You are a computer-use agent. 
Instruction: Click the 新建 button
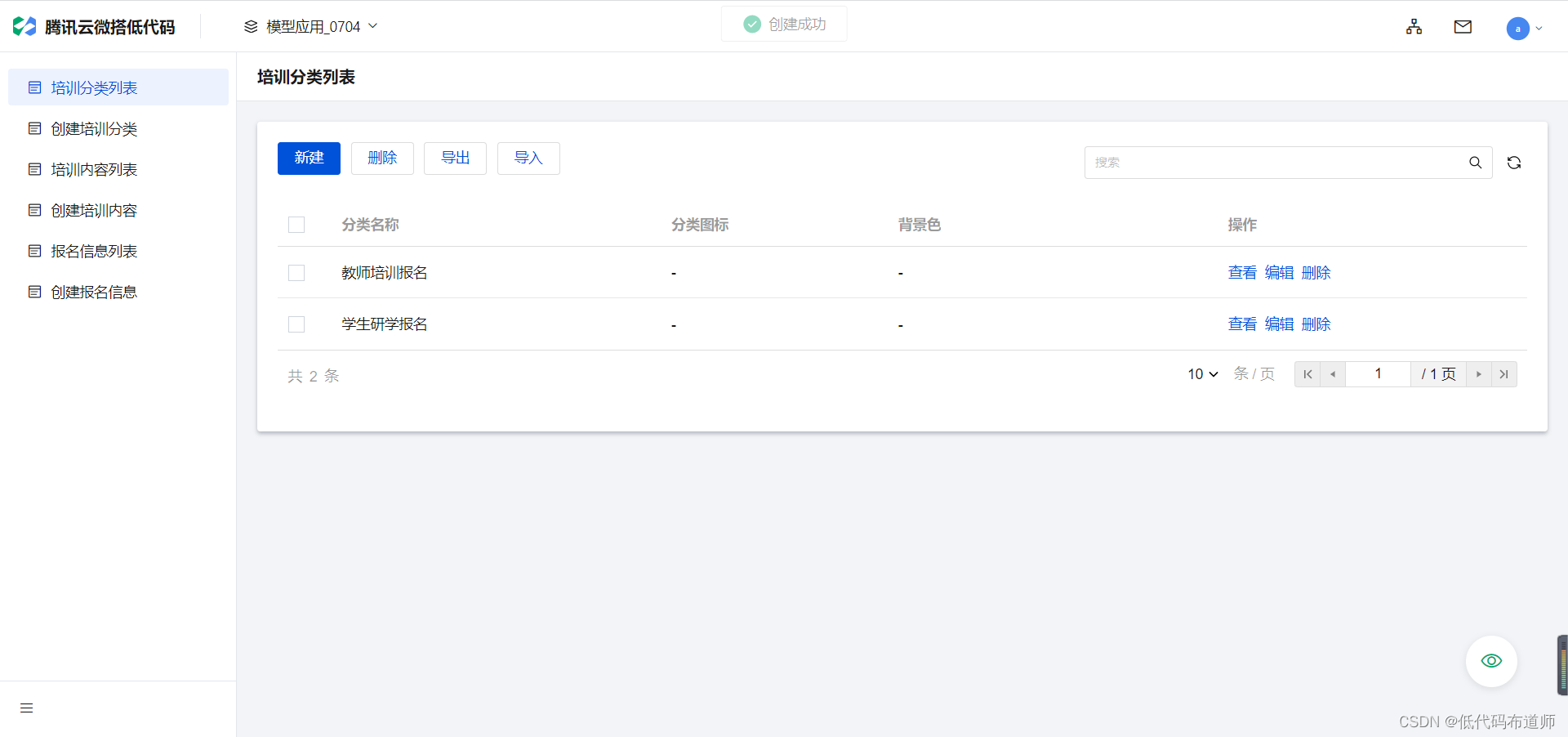pyautogui.click(x=309, y=159)
